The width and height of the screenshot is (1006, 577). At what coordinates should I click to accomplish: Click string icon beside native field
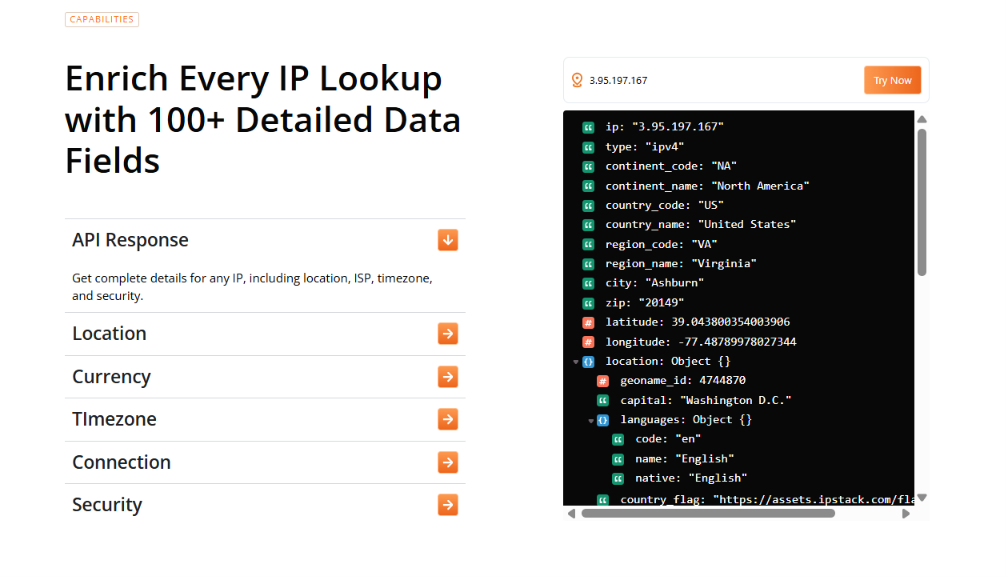(618, 479)
